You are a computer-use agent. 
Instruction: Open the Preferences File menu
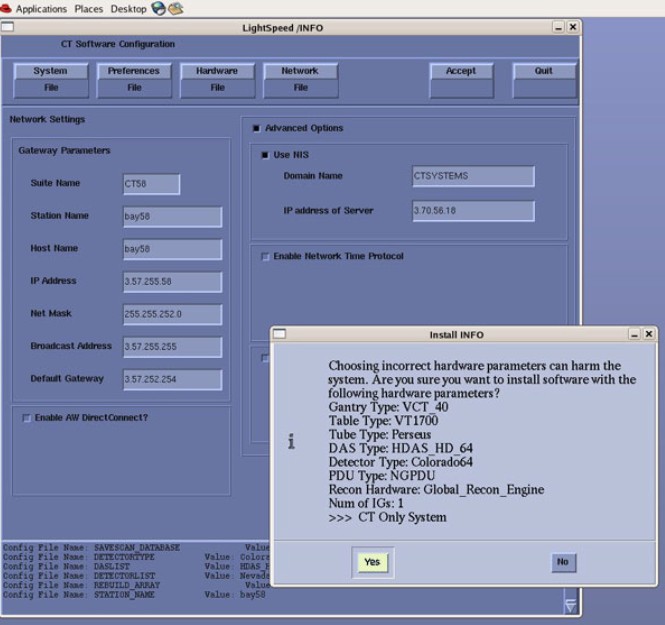[133, 79]
